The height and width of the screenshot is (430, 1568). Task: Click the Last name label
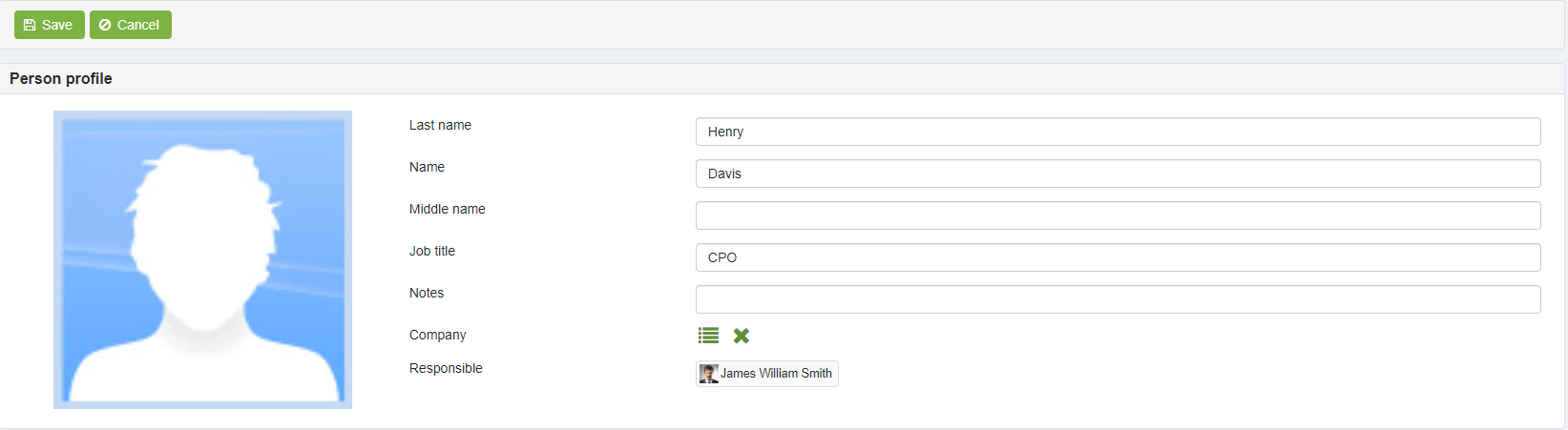440,125
